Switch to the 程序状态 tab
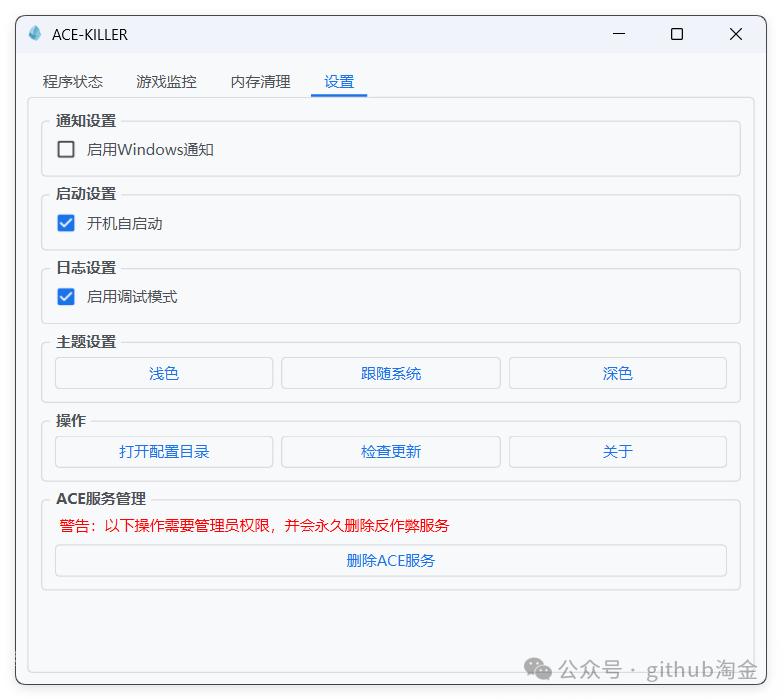This screenshot has height=700, width=782. click(x=73, y=81)
